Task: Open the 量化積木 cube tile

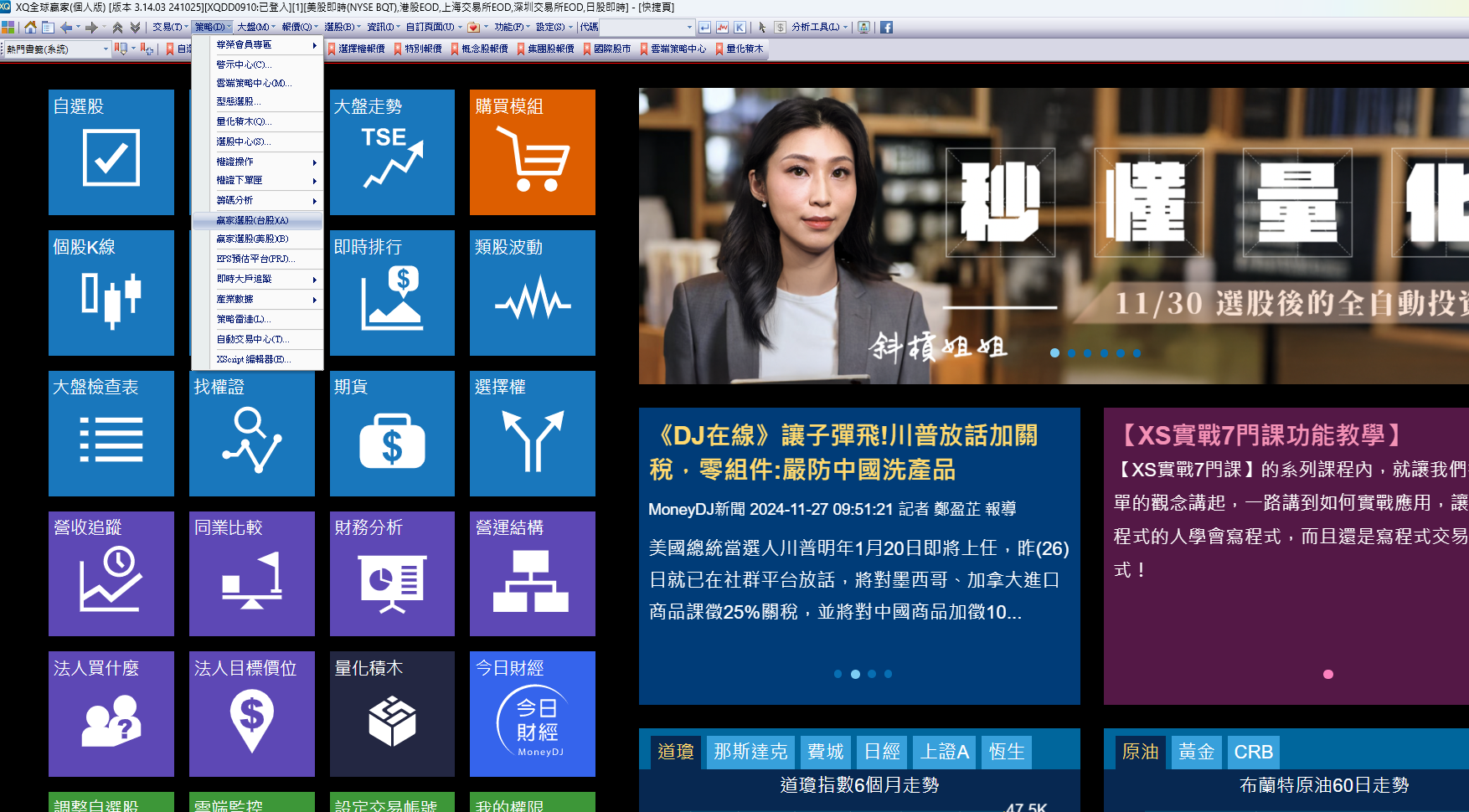Action: coord(392,714)
